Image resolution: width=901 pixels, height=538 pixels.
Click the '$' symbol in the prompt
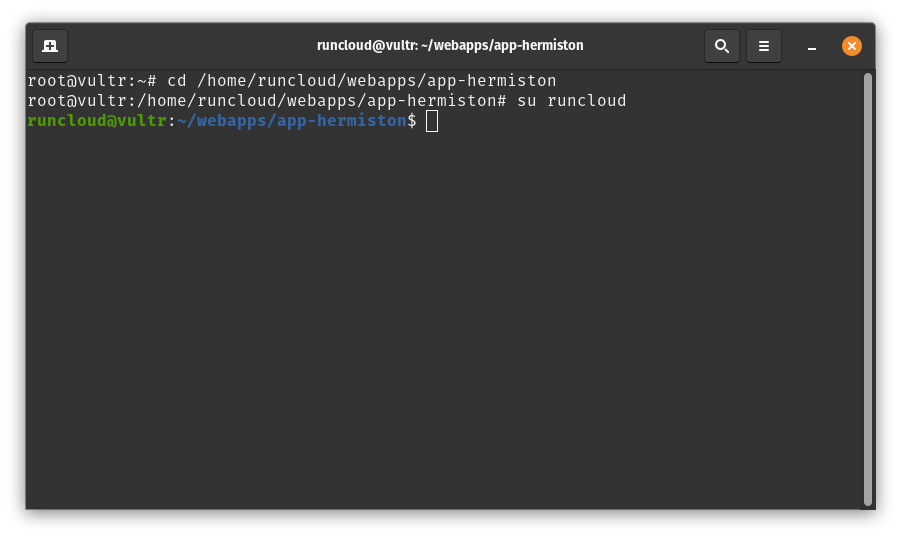[x=412, y=121]
